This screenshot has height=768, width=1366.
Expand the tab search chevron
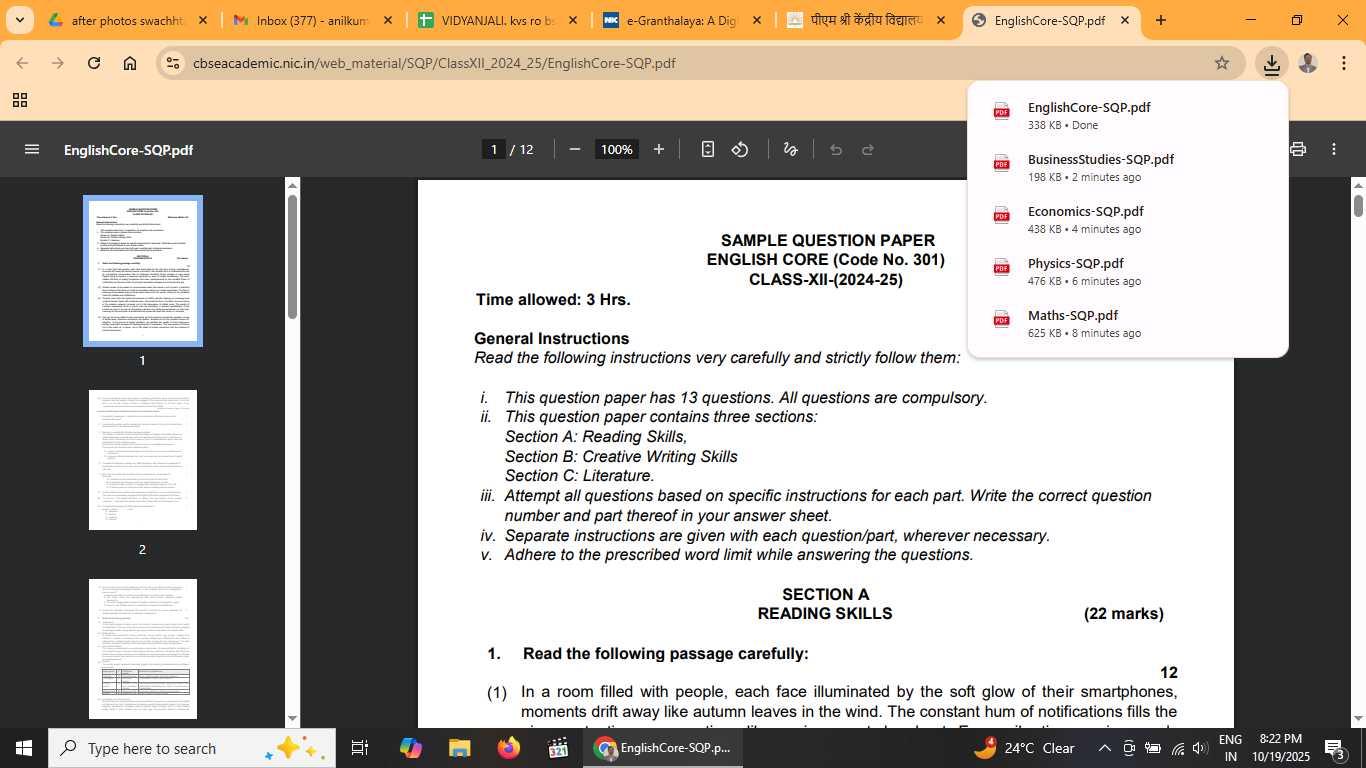pyautogui.click(x=19, y=20)
